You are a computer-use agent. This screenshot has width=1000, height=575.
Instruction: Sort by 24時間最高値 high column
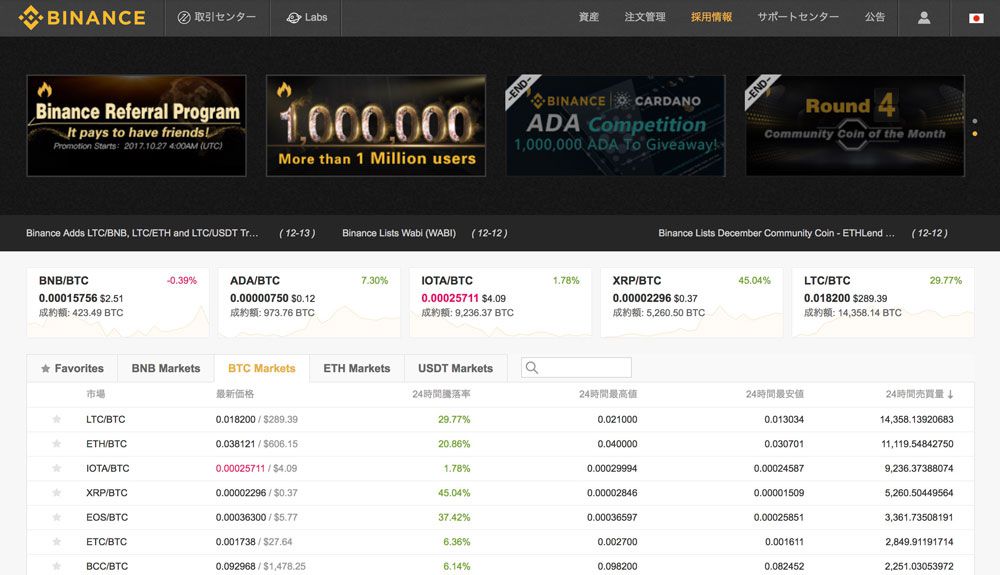(608, 394)
